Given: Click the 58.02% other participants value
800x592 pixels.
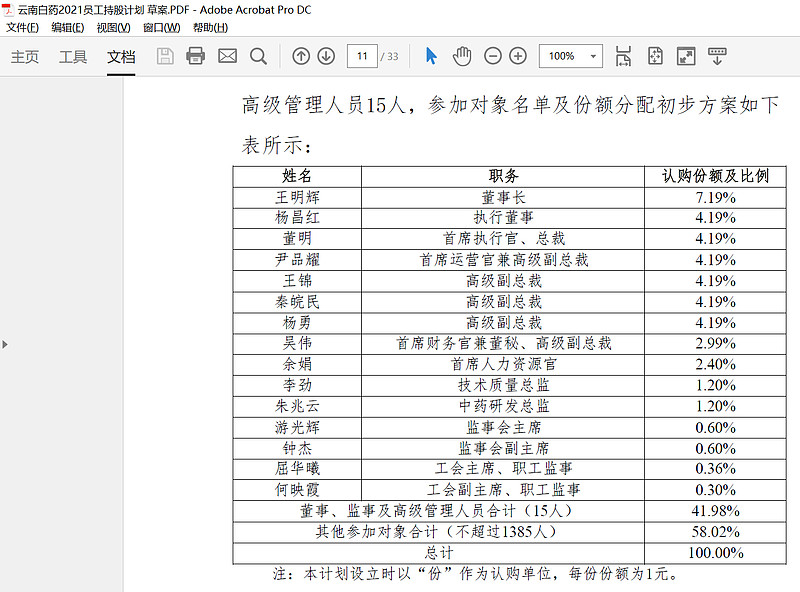Looking at the screenshot, I should click(715, 532).
